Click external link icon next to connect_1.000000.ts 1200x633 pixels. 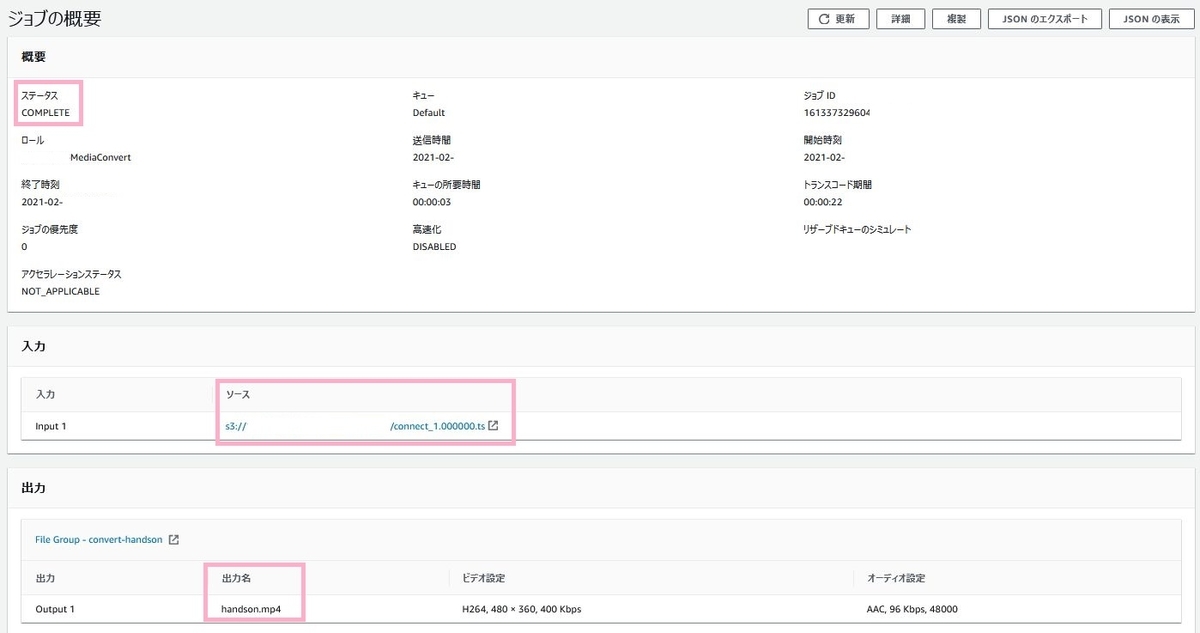[x=493, y=426]
